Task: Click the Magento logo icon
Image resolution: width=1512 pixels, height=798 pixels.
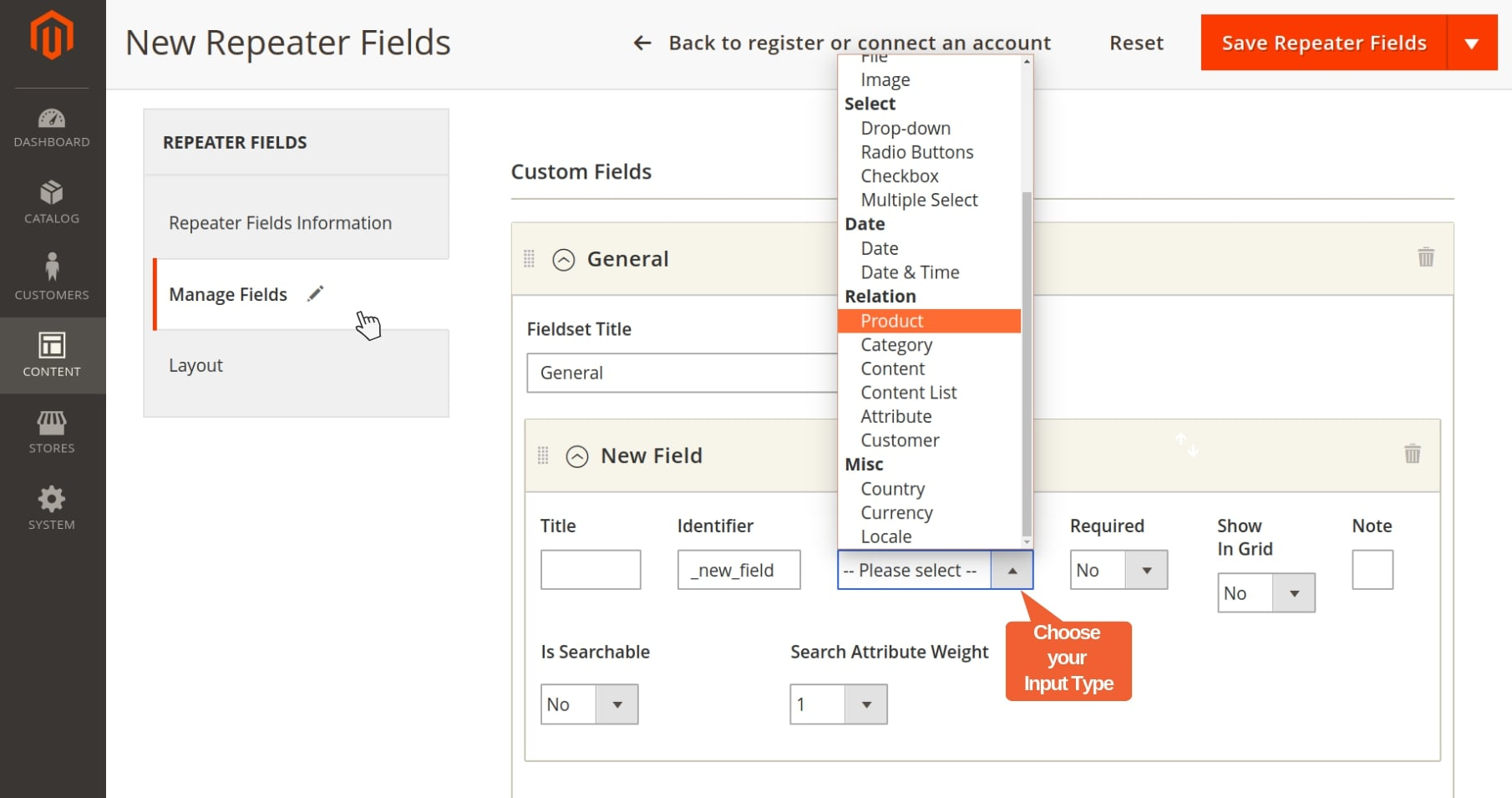Action: [52, 36]
